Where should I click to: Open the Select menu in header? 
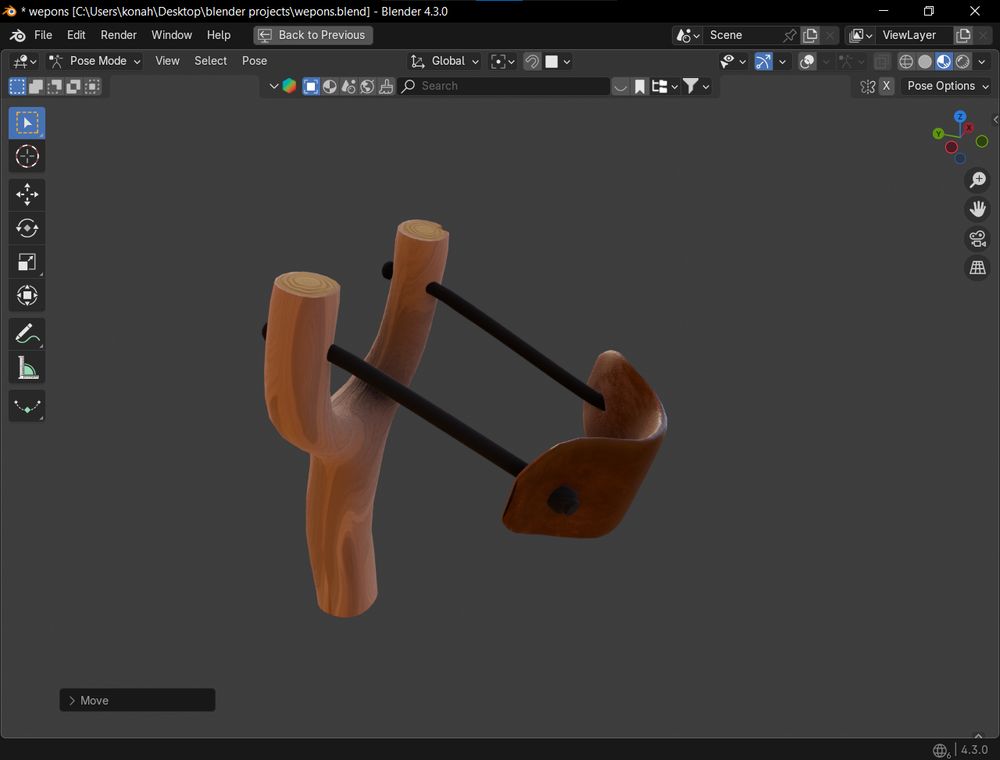pyautogui.click(x=210, y=61)
